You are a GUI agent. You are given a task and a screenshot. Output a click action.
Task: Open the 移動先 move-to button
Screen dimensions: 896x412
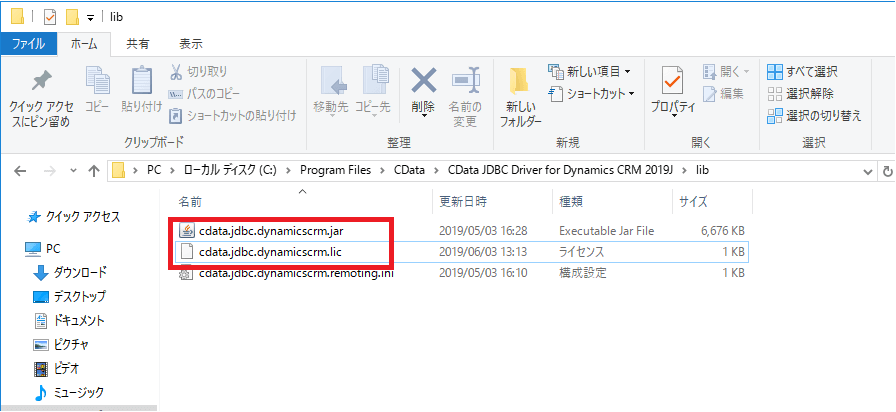331,91
